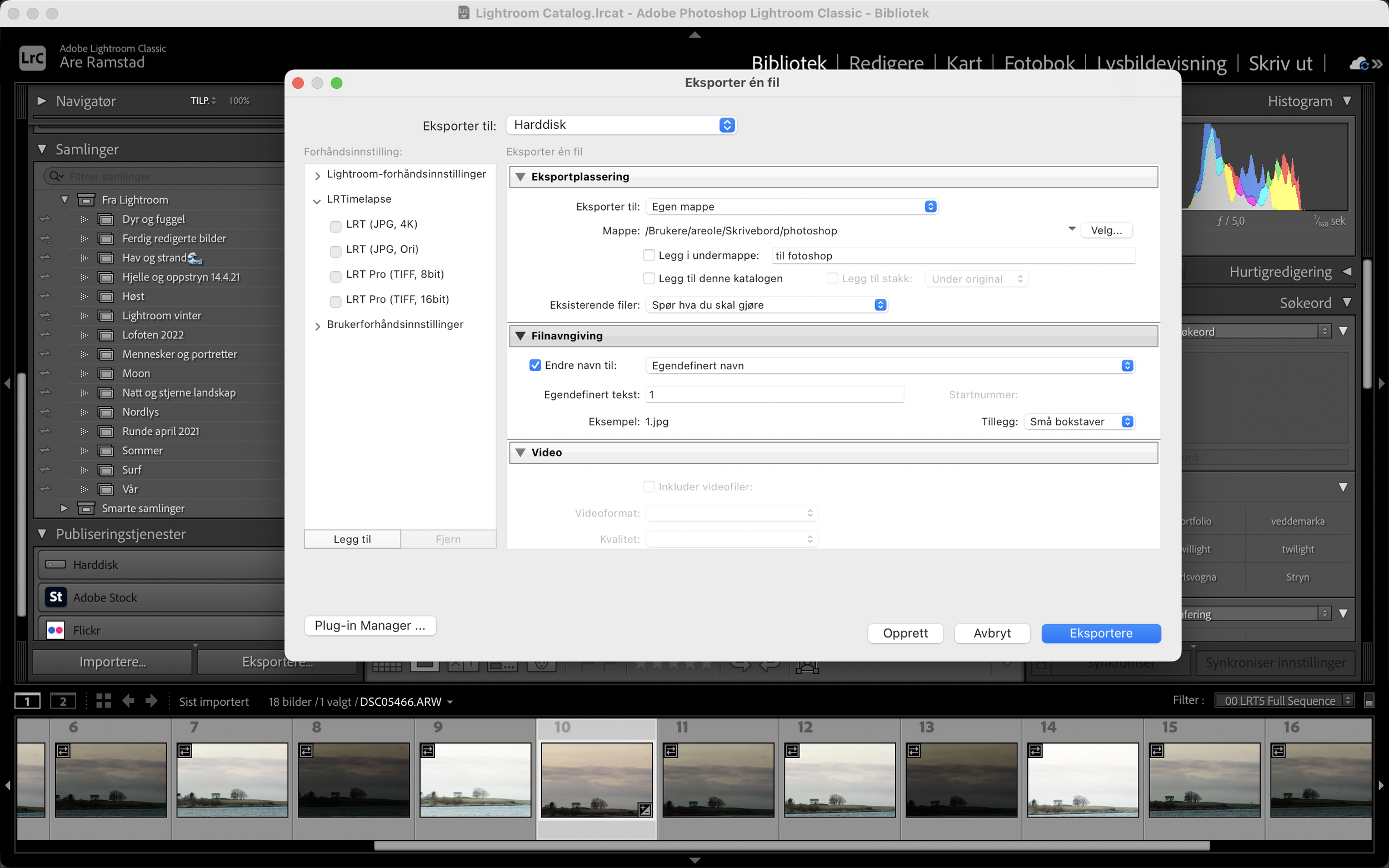Open the Egendefinert navn dropdown

point(890,365)
